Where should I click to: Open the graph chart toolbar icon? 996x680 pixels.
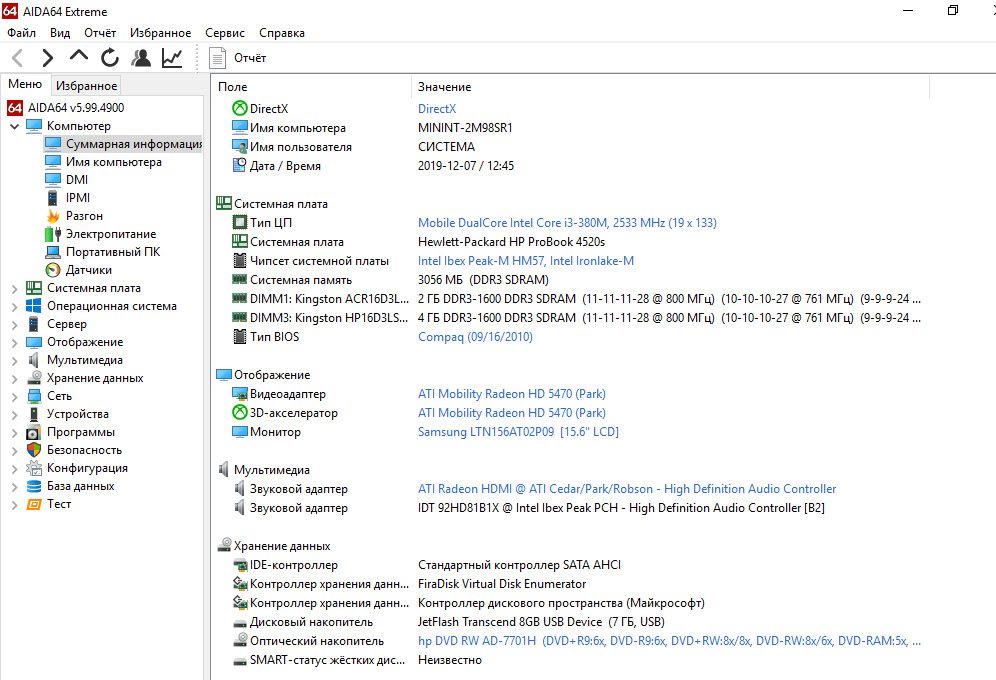(x=172, y=58)
